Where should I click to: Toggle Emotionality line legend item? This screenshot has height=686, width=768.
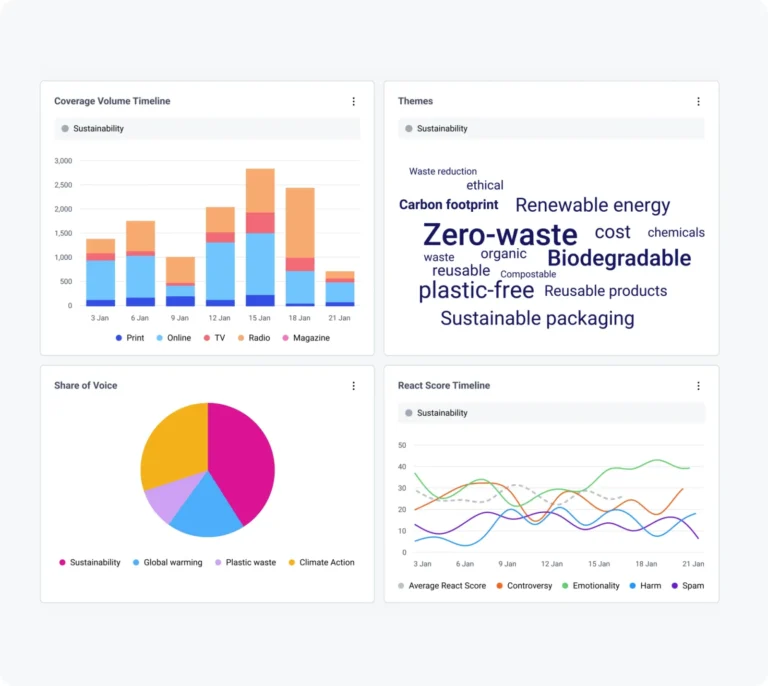[591, 586]
